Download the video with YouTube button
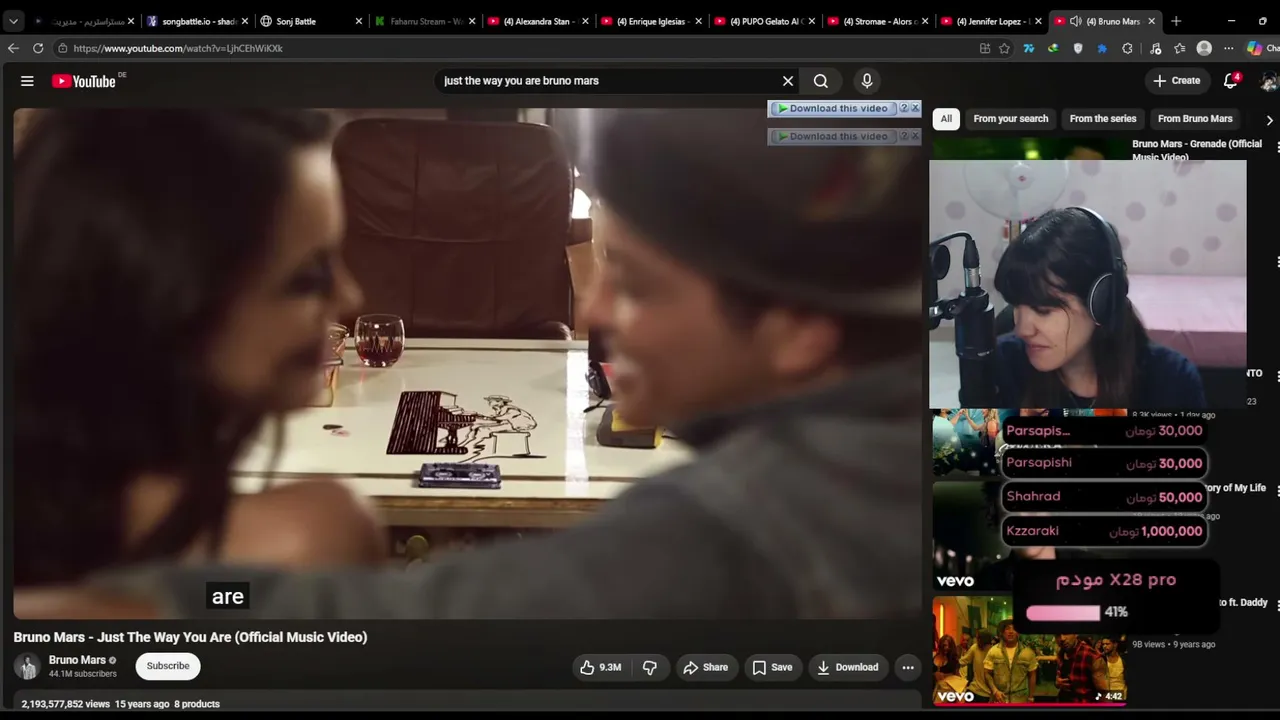The width and height of the screenshot is (1280, 720). point(847,667)
